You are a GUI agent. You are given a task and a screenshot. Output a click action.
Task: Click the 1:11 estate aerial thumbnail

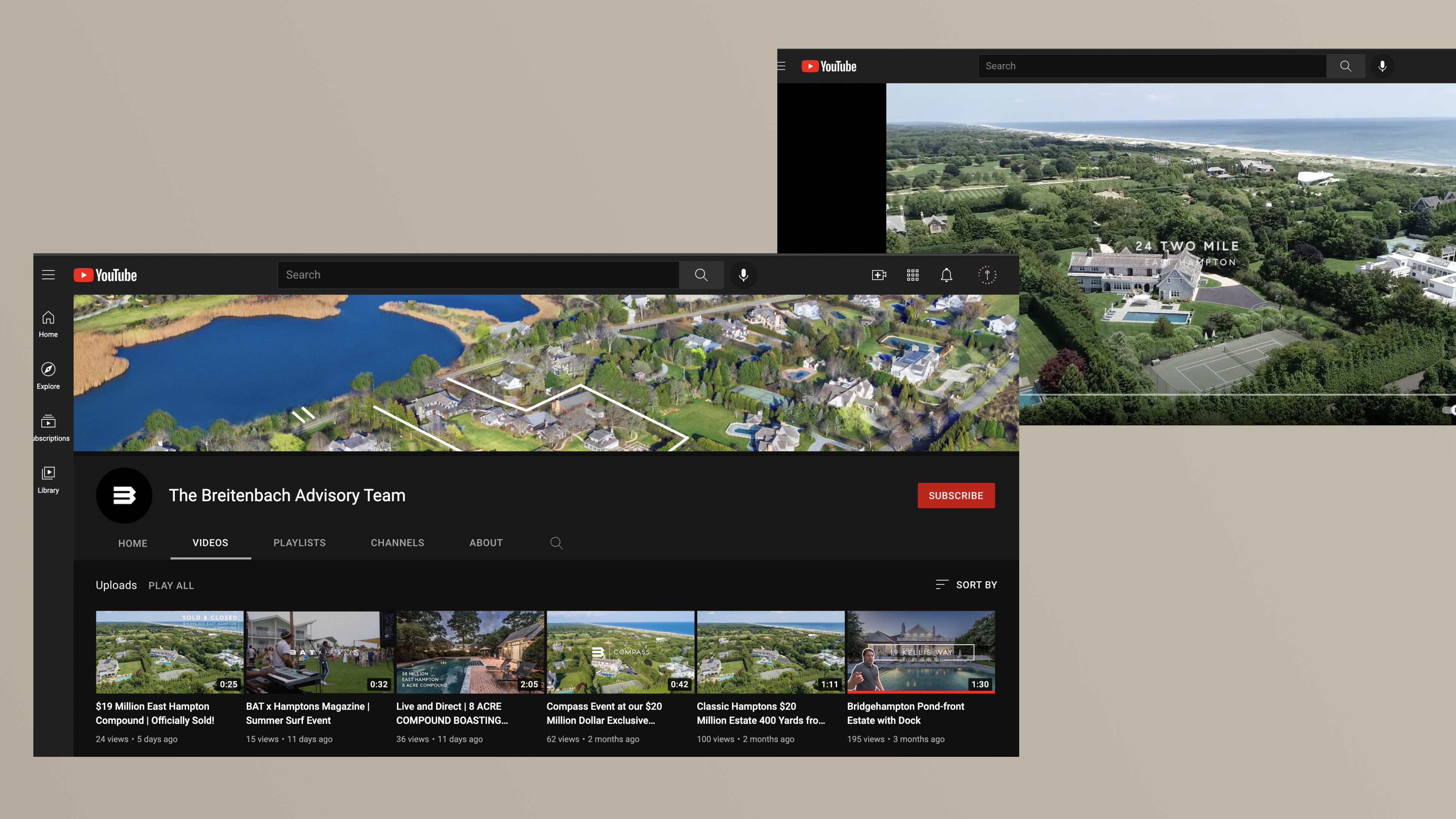(x=771, y=652)
